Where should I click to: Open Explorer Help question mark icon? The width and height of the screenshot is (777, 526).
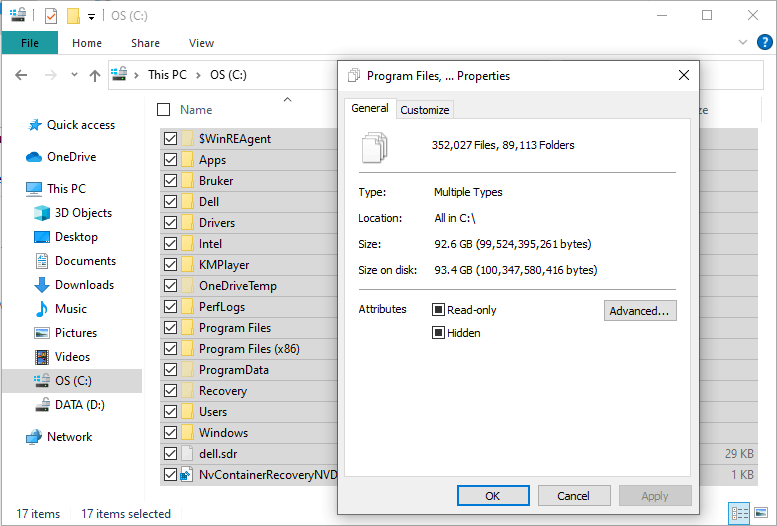(765, 42)
